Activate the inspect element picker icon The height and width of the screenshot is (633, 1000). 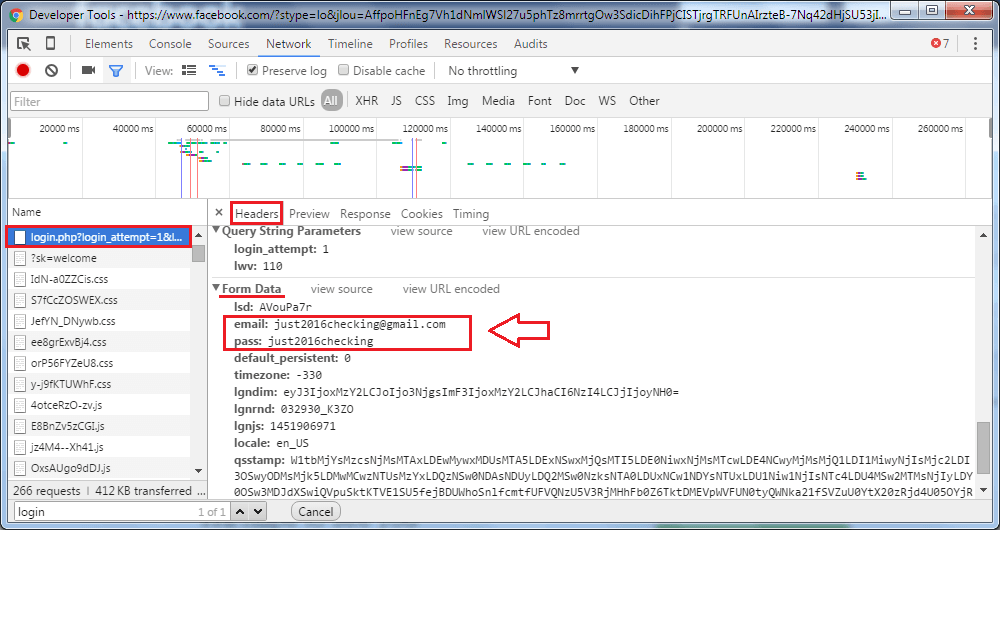[24, 43]
